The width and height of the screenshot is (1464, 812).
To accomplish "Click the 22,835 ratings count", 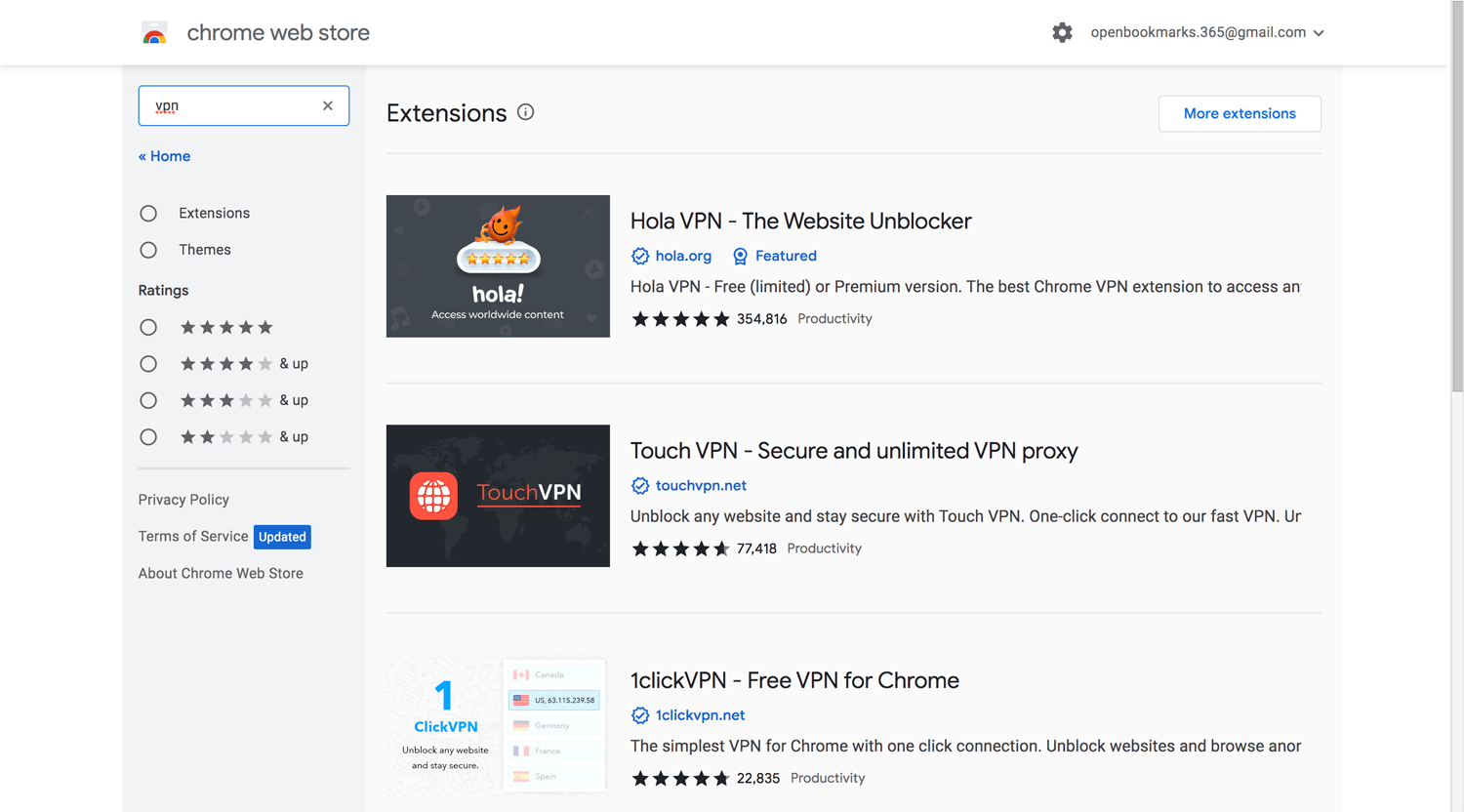I will (x=758, y=778).
